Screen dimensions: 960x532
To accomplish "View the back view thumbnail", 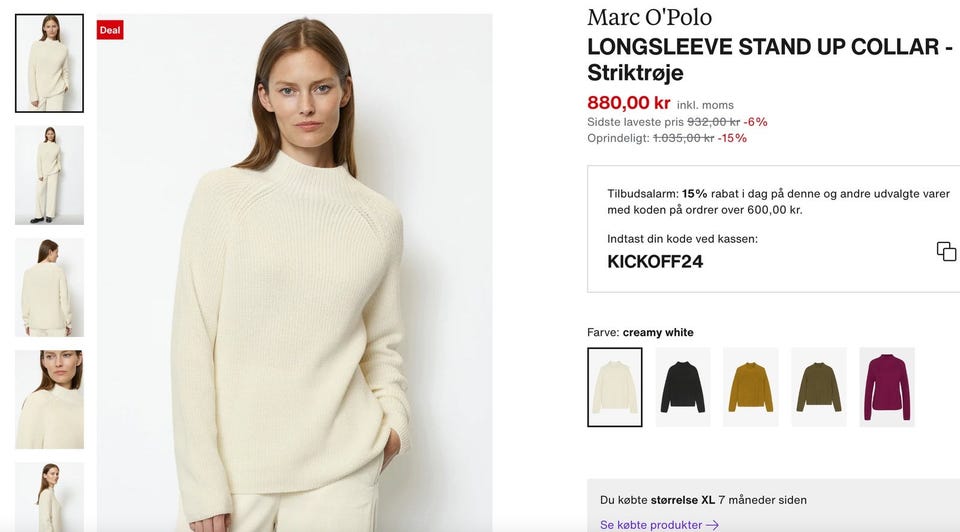I will pyautogui.click(x=49, y=287).
